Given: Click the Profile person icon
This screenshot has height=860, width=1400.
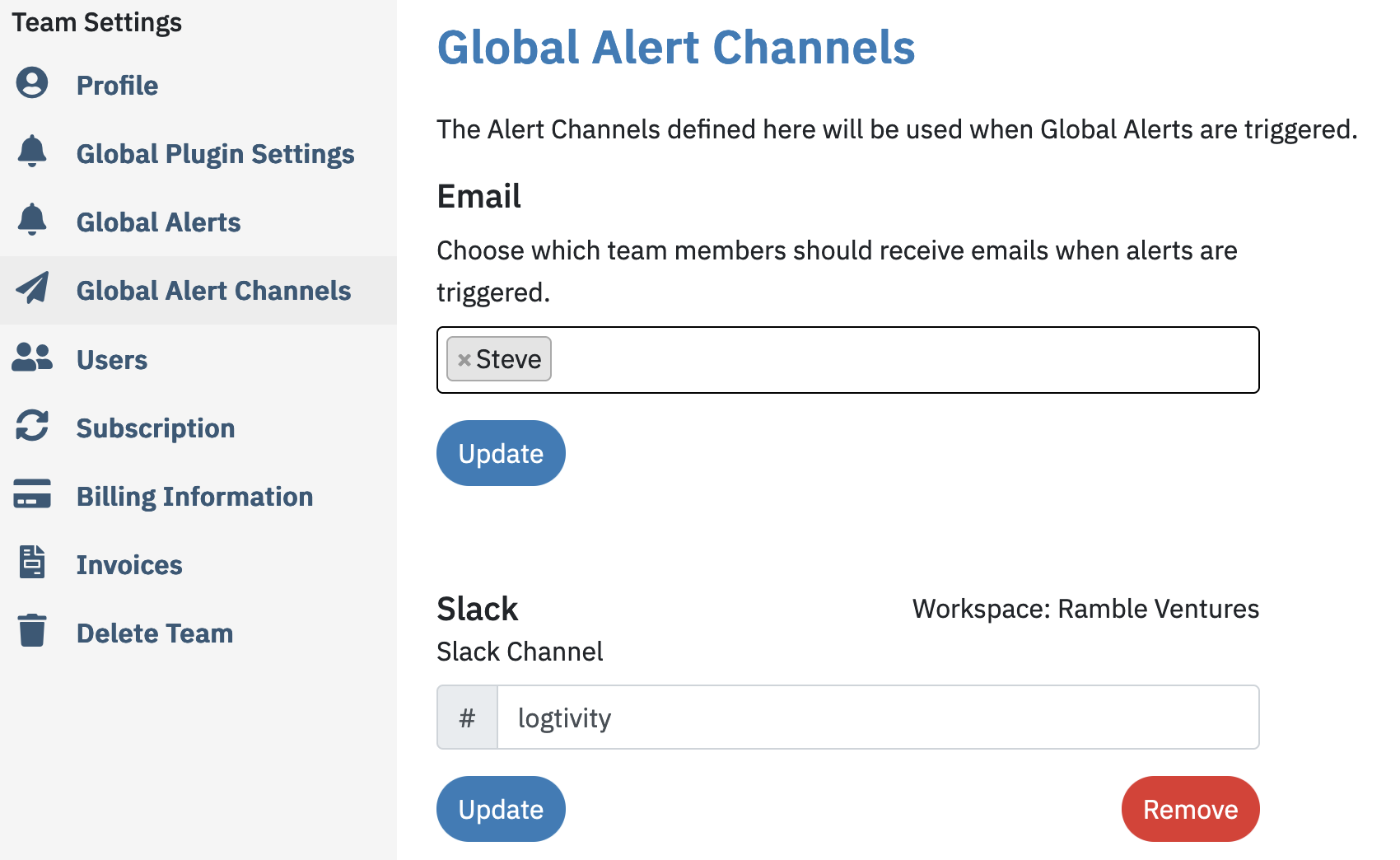Looking at the screenshot, I should 32,84.
